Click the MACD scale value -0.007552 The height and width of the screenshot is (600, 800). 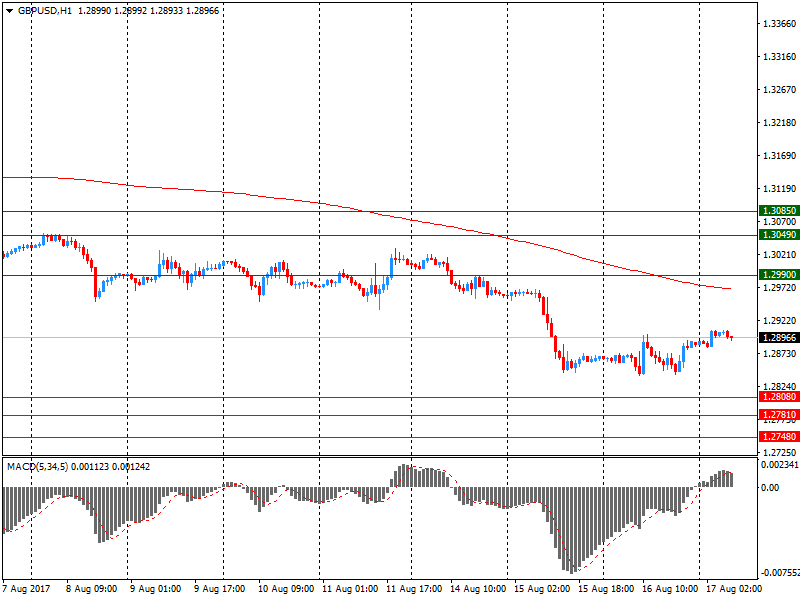click(779, 573)
